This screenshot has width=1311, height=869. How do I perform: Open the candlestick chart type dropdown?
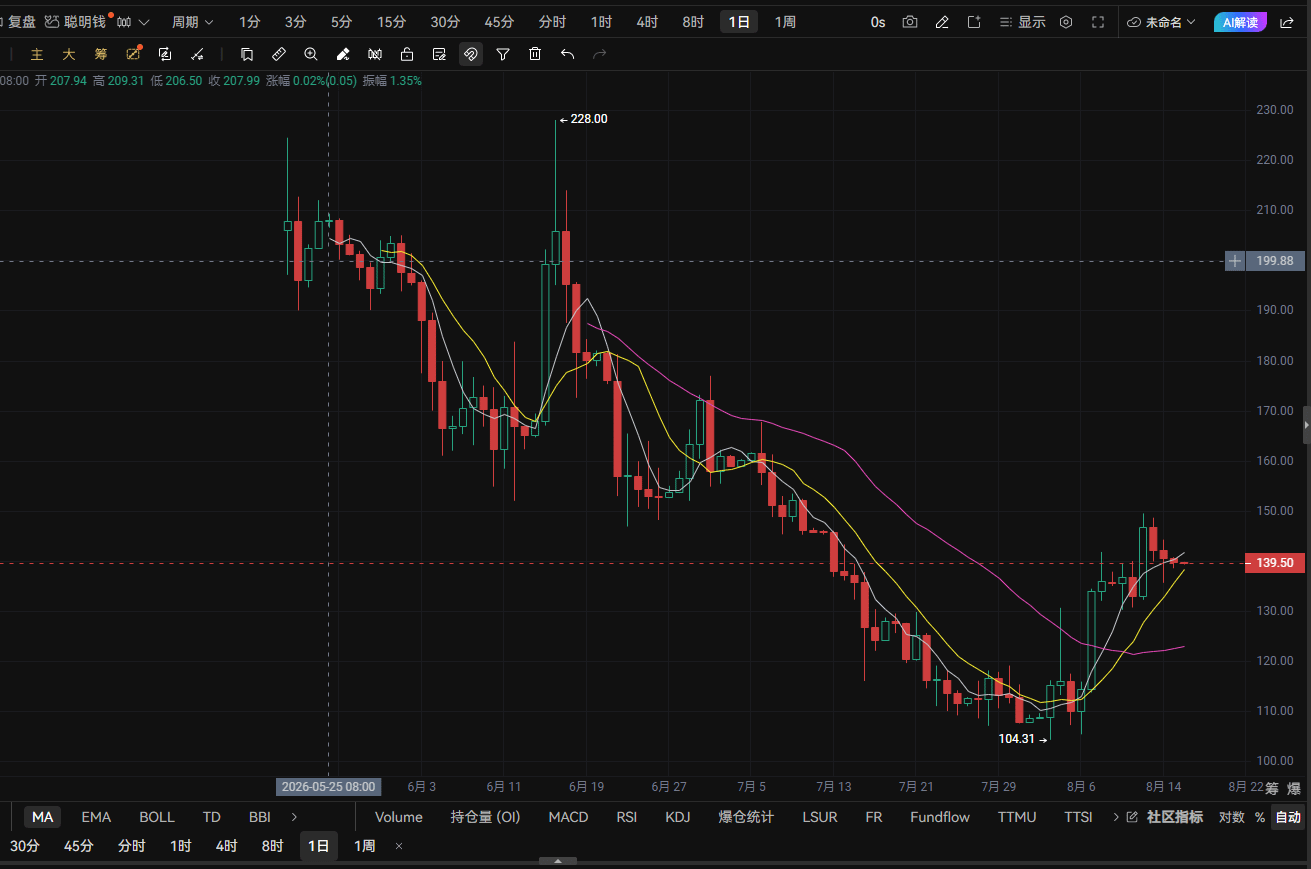coord(133,22)
